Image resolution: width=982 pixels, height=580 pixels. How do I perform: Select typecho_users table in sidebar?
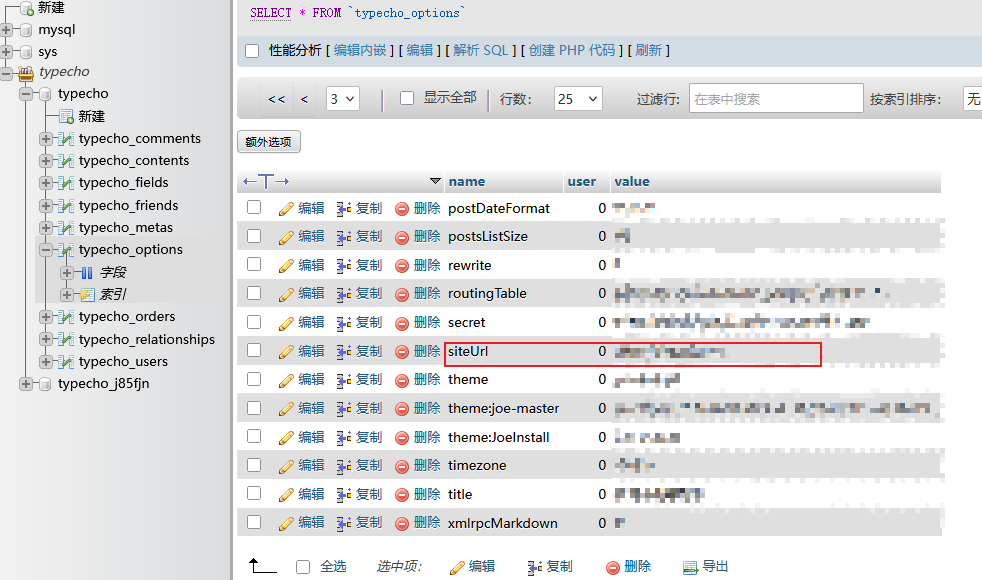pyautogui.click(x=123, y=362)
